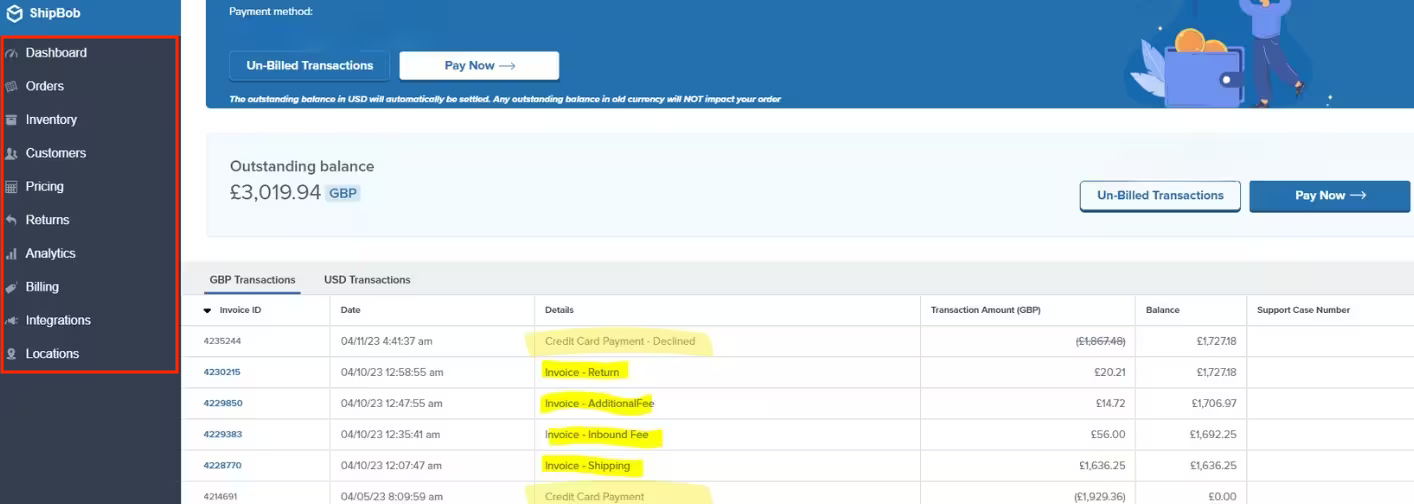The height and width of the screenshot is (504, 1414).
Task: Click the struck-through (£1,867.48) amount
Action: [x=1100, y=341]
